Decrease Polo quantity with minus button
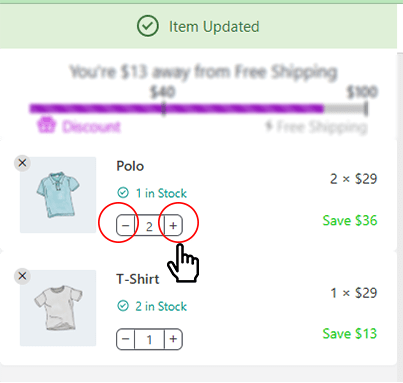 pyautogui.click(x=125, y=226)
